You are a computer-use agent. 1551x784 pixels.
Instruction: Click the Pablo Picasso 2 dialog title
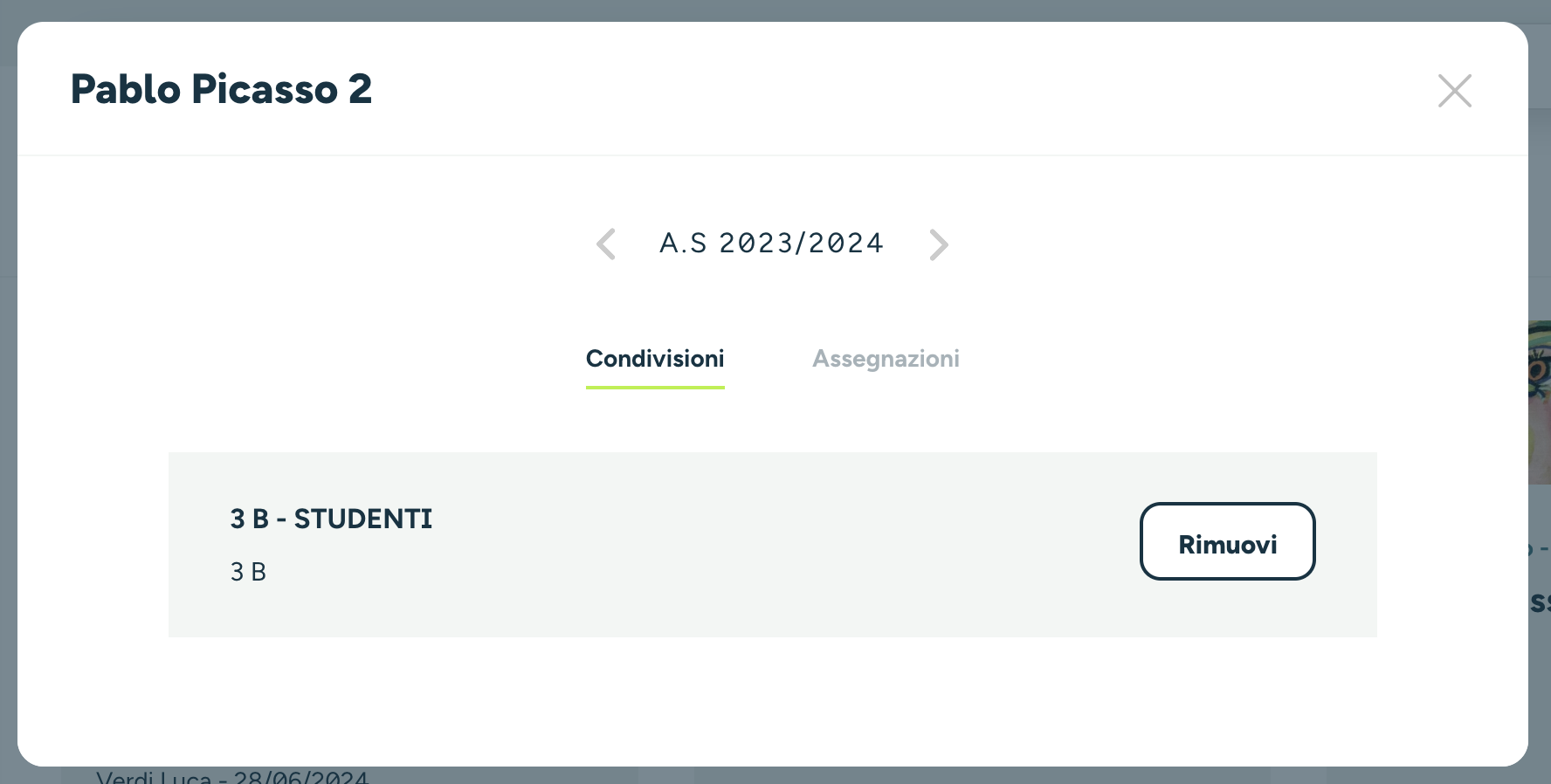click(x=221, y=89)
